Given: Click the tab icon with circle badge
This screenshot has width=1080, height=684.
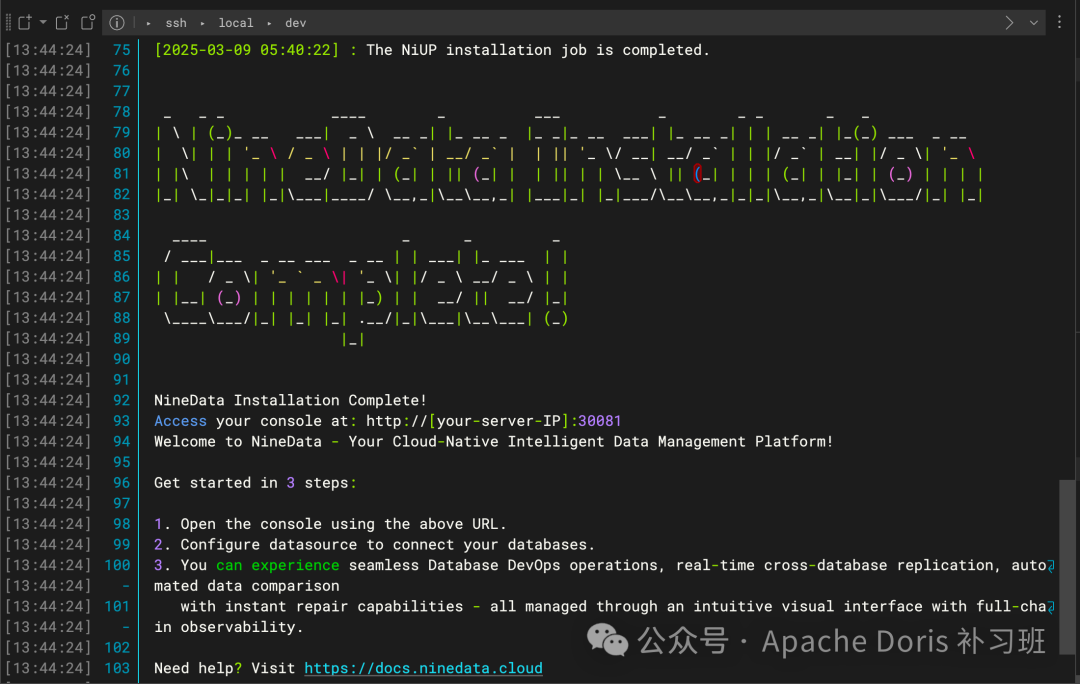Looking at the screenshot, I should (x=87, y=23).
